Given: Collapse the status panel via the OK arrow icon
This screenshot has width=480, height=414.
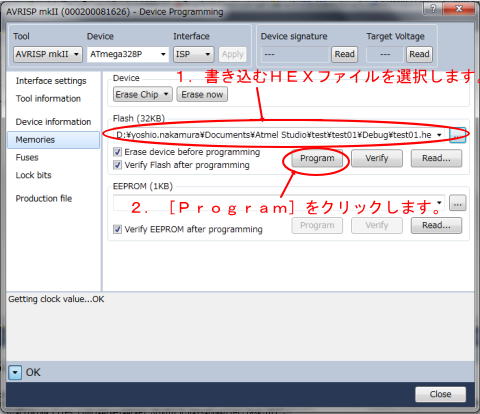Looking at the screenshot, I should (15, 372).
